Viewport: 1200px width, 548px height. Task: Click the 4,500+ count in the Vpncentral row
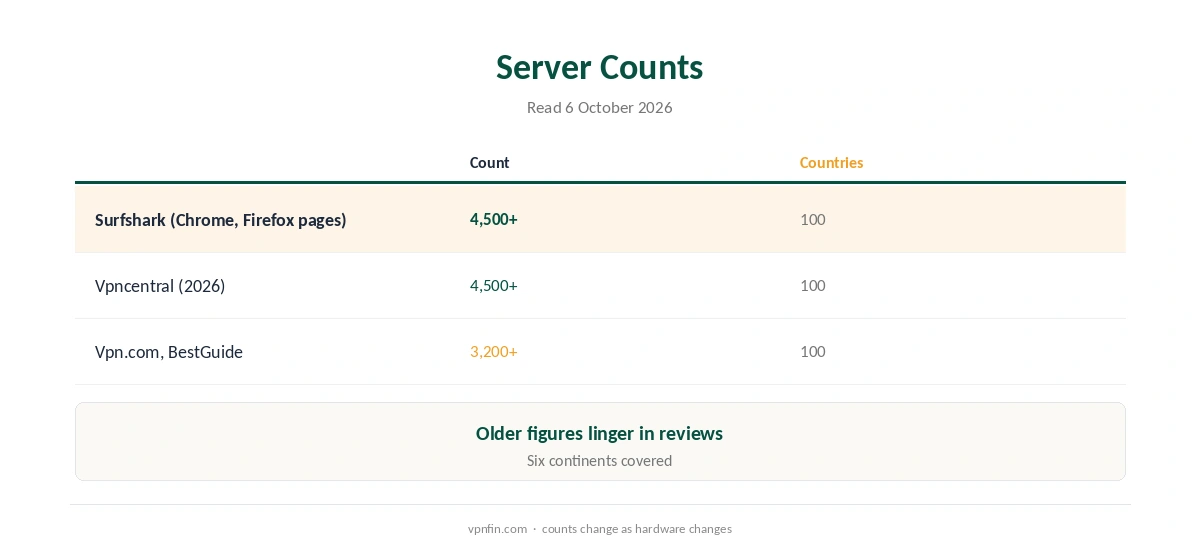(494, 285)
